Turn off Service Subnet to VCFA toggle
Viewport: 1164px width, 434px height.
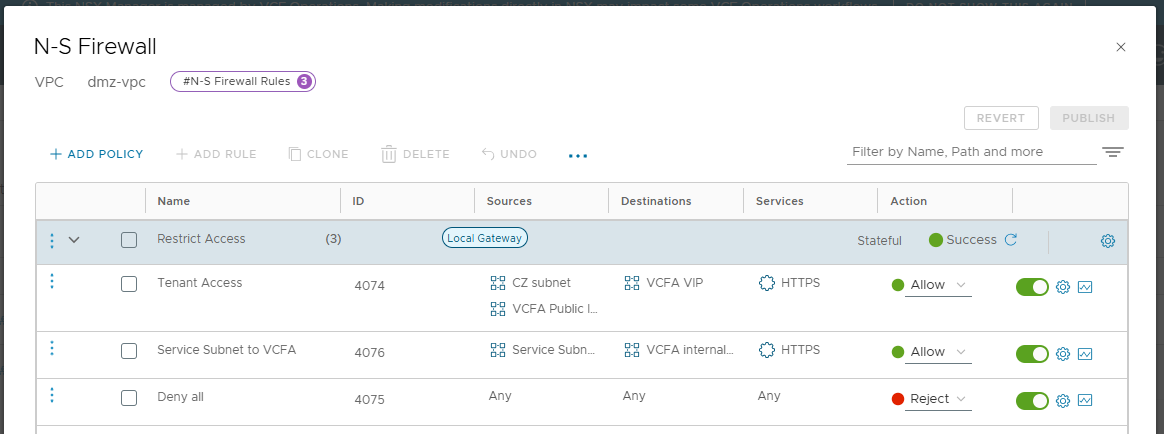click(1032, 354)
